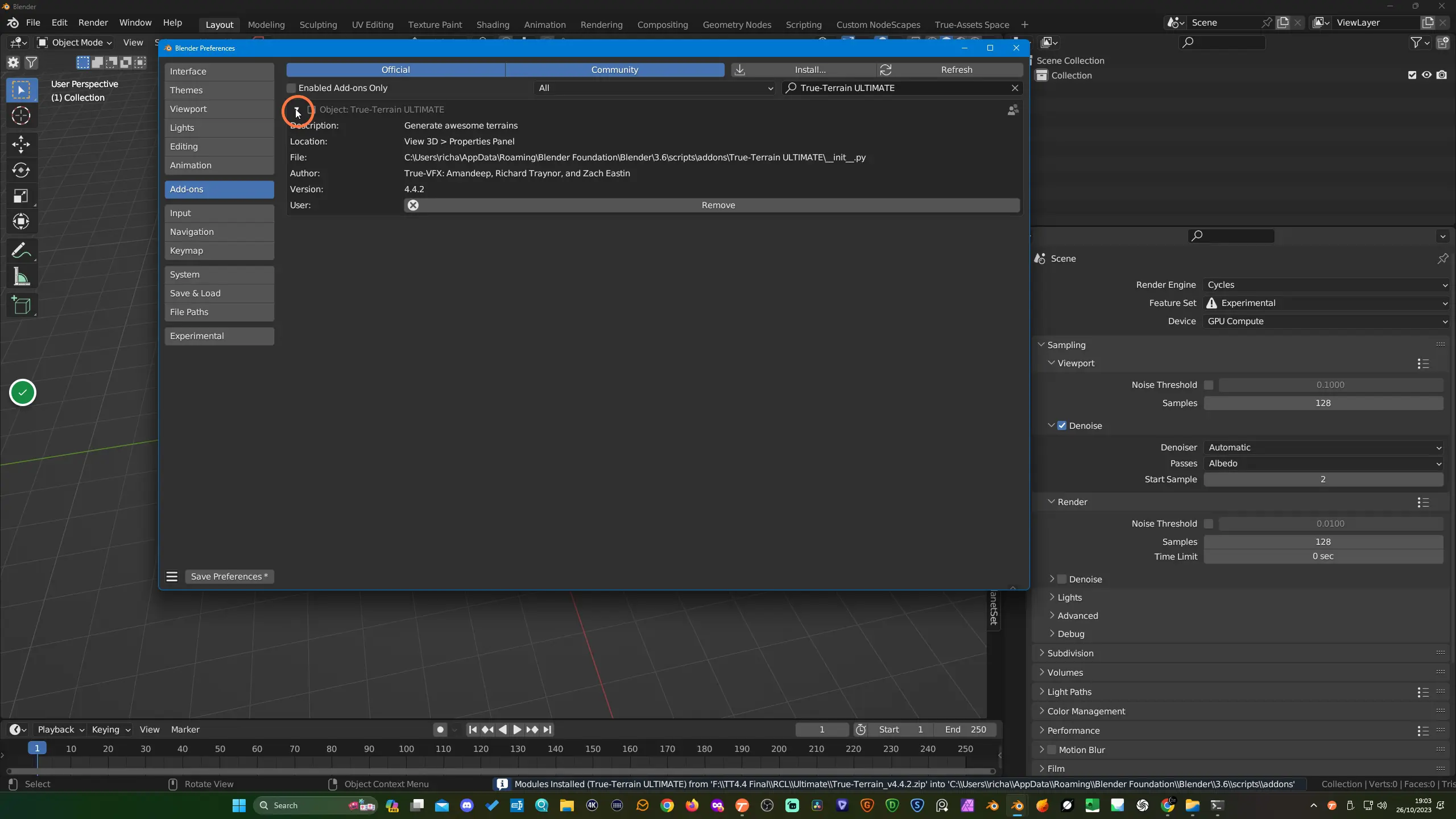Select the Measure tool
Viewport: 1456px width, 819px height.
coord(21,277)
